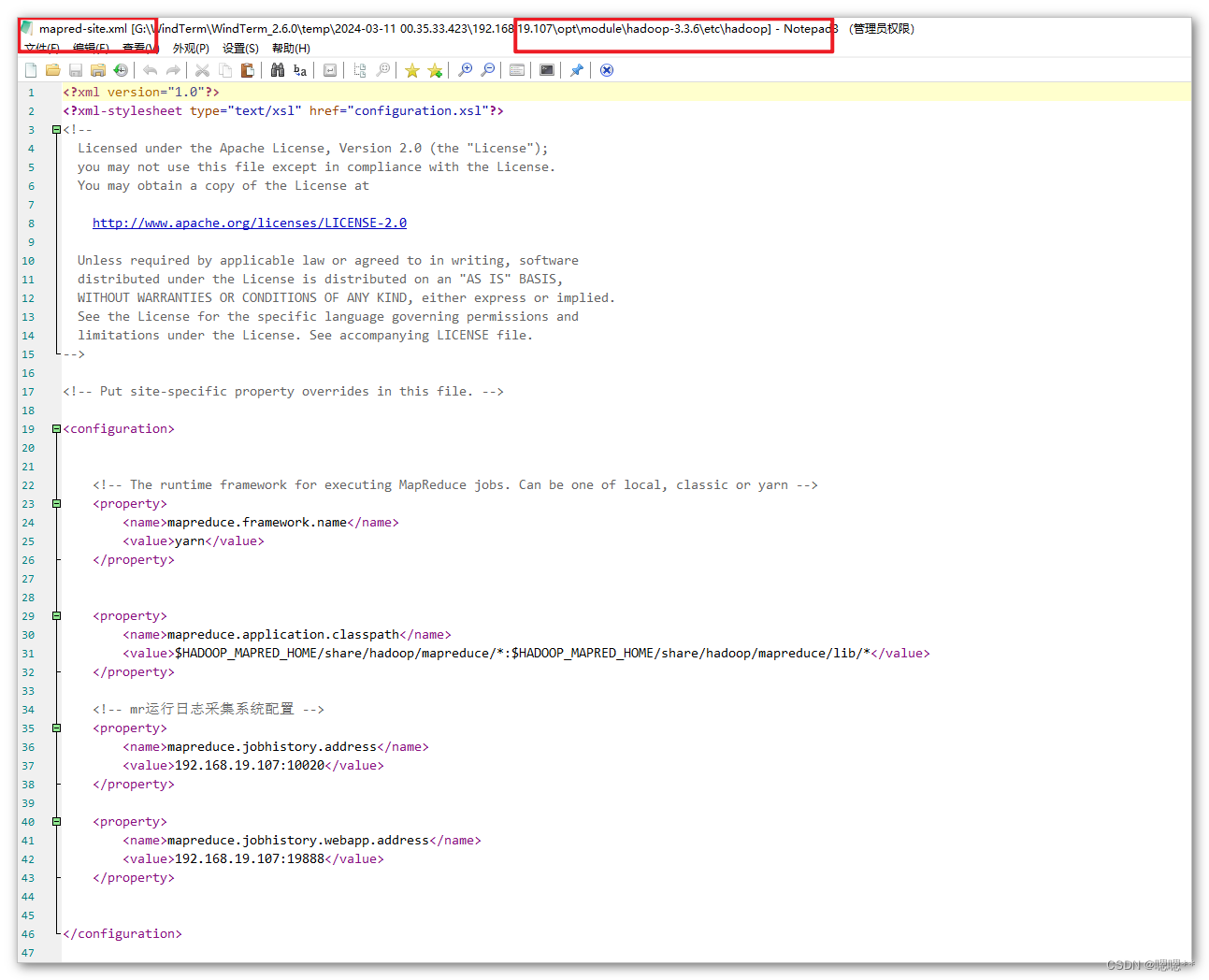
Task: Click the xml version="1.0" declaration line
Action: click(x=141, y=92)
